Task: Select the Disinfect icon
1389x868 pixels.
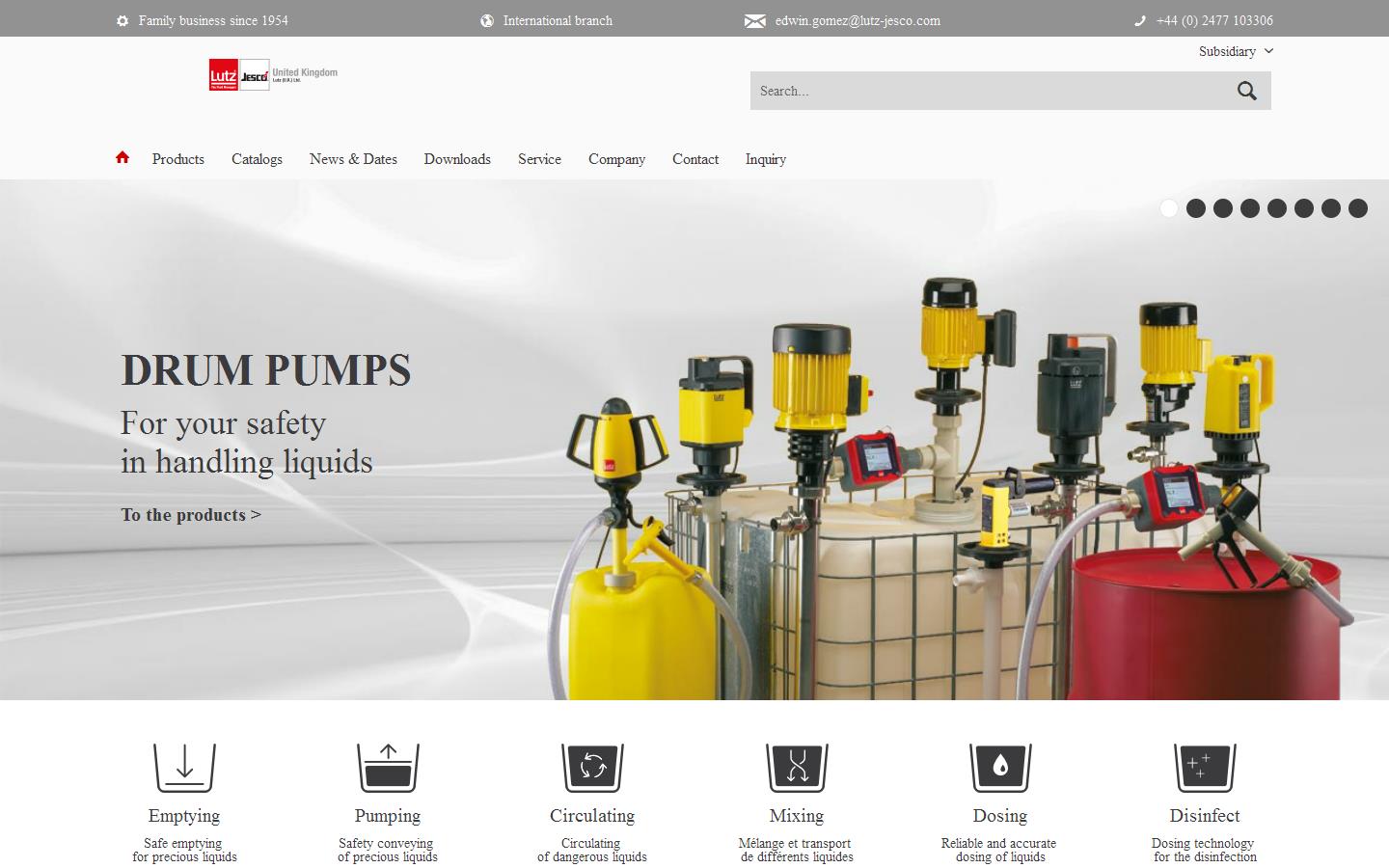Action: pos(1204,765)
